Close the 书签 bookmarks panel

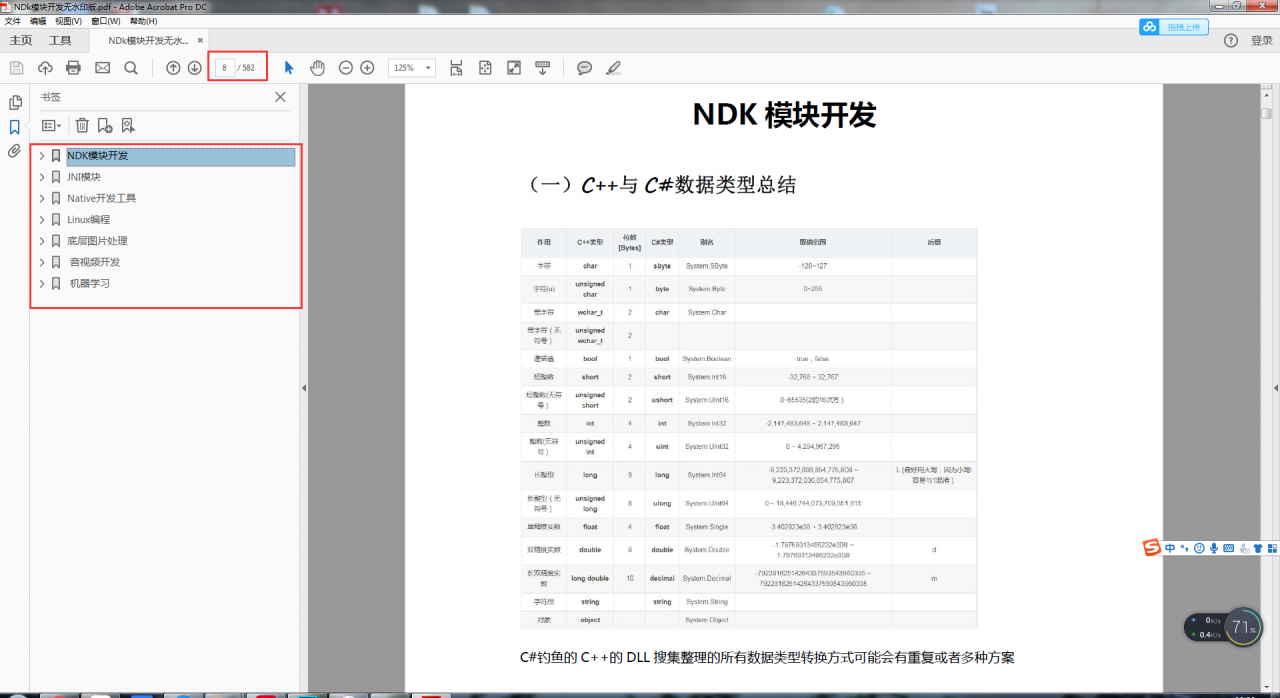click(x=280, y=97)
